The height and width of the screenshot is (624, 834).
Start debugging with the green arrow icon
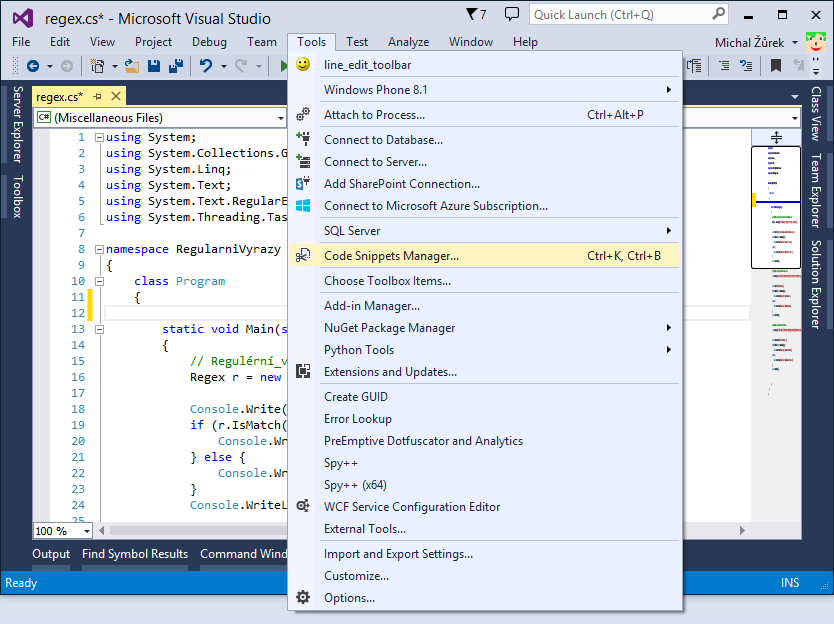284,67
